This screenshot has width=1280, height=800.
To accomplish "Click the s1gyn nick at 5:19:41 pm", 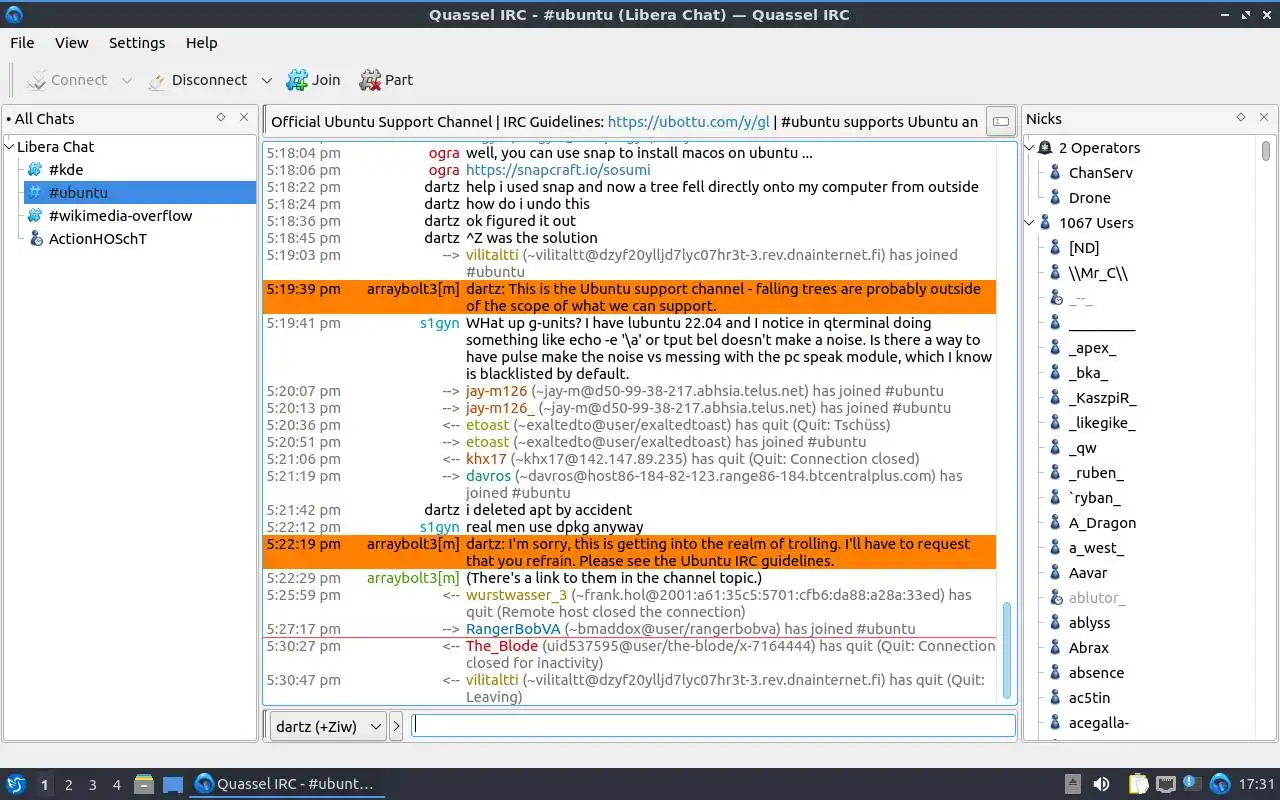I will tap(440, 323).
